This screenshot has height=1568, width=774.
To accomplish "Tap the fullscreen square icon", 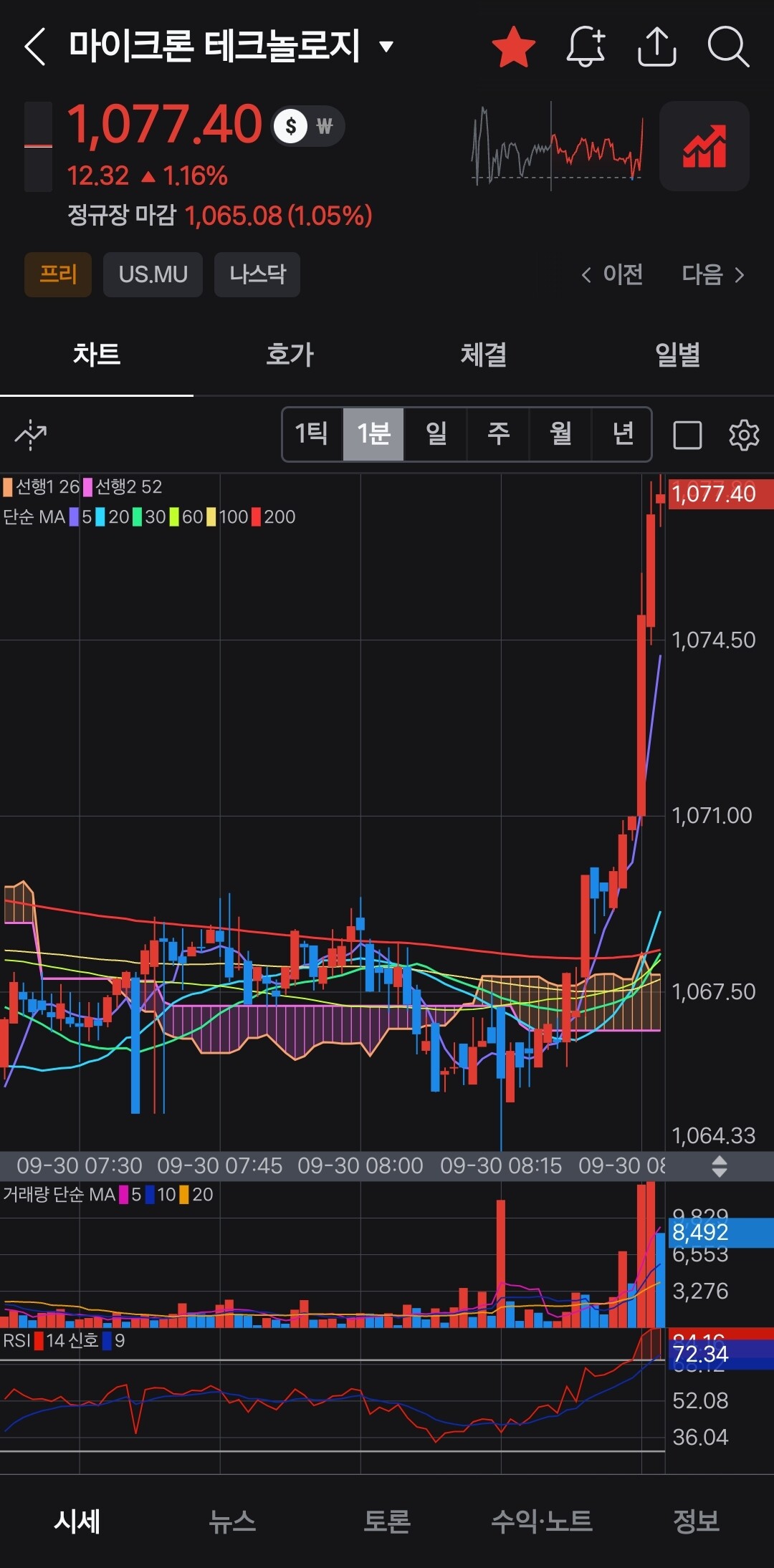I will click(x=687, y=435).
